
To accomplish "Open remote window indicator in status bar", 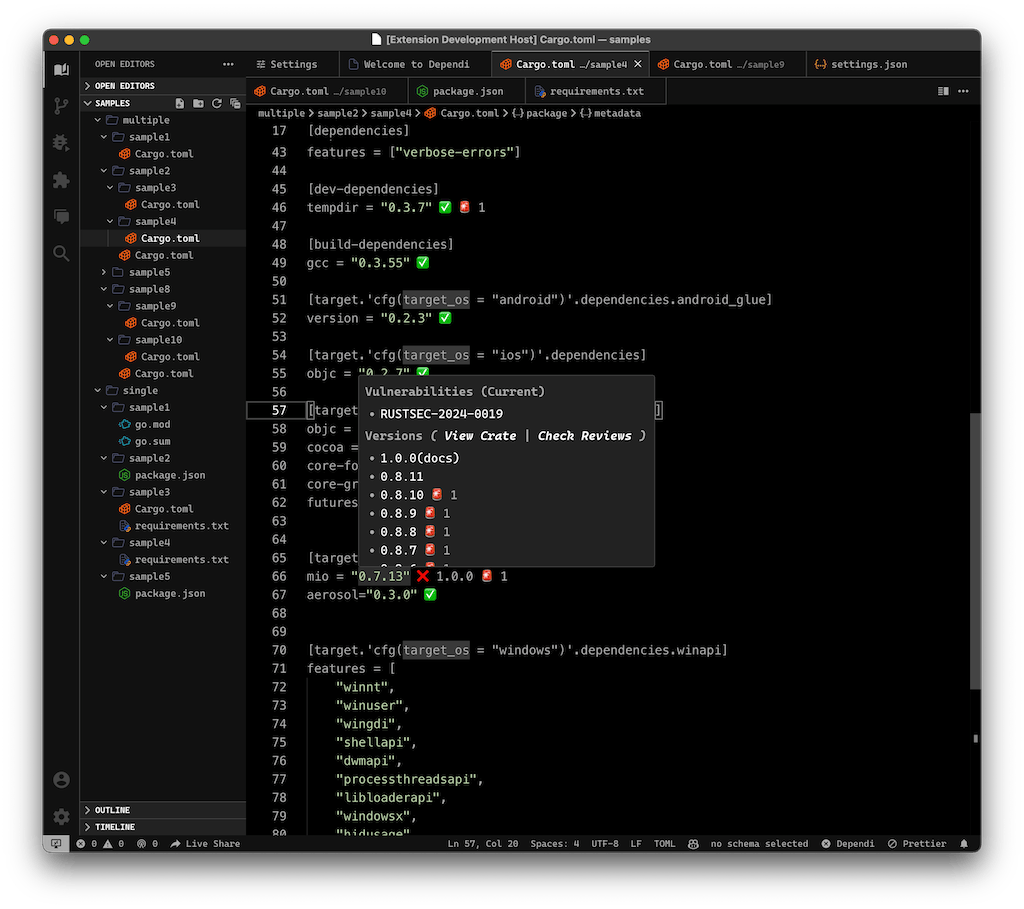I will [x=56, y=844].
